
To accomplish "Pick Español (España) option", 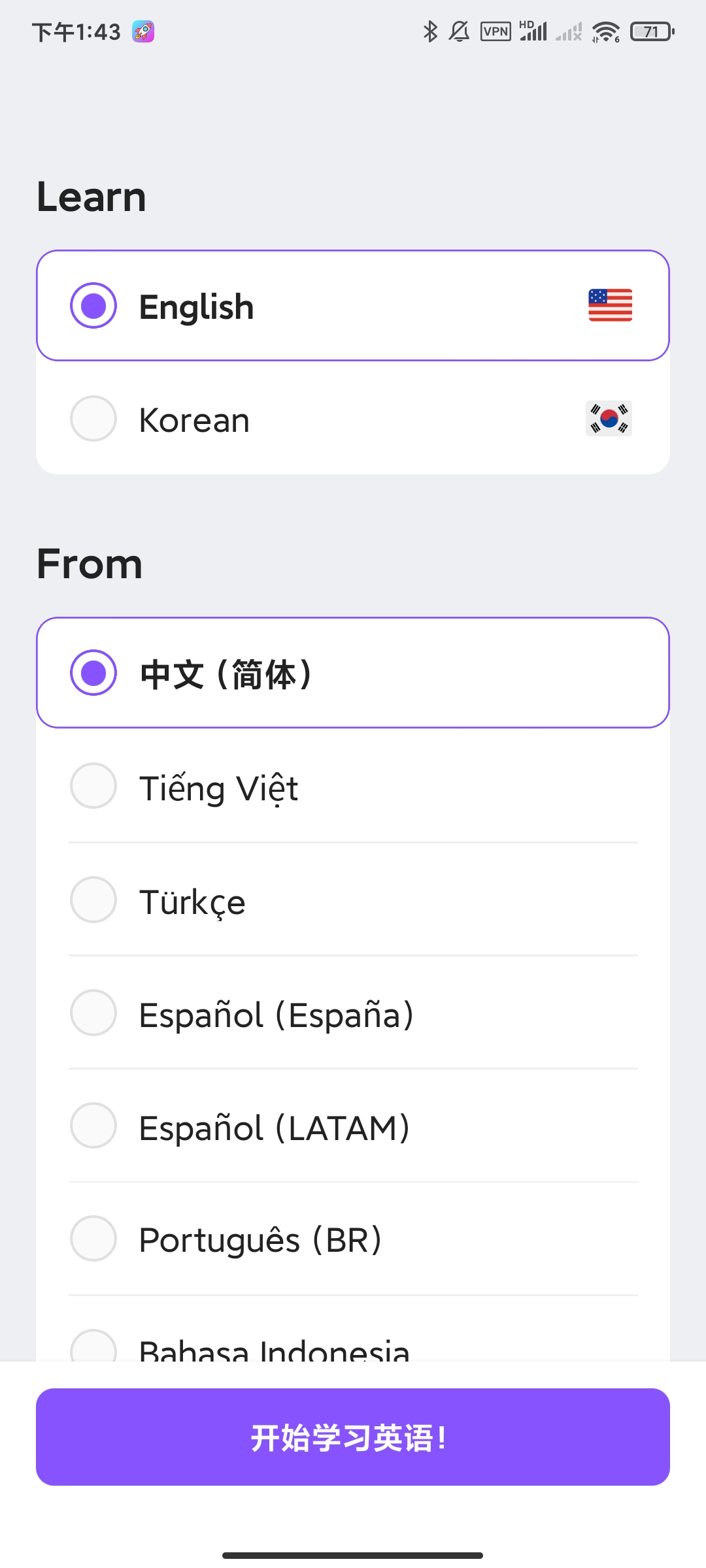I will click(353, 1013).
